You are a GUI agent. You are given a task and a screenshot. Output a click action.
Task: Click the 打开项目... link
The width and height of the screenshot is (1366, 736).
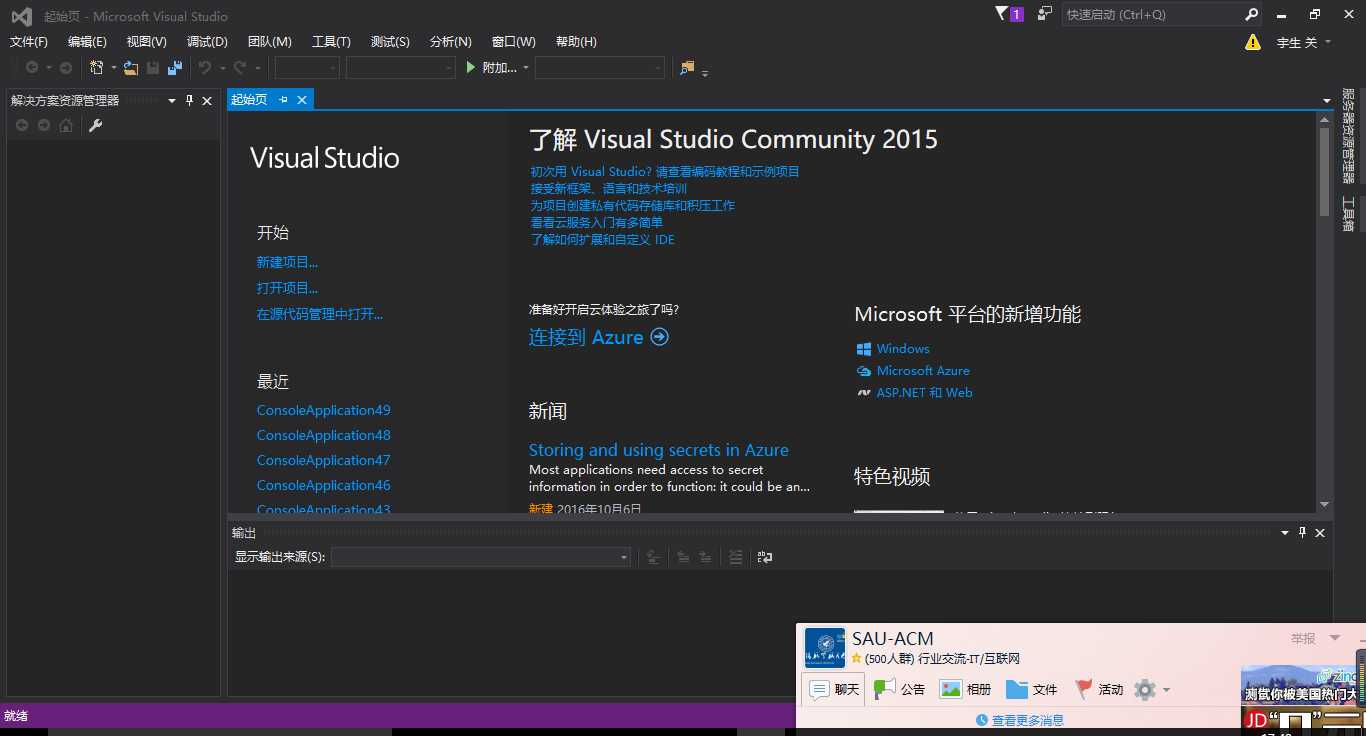click(x=287, y=288)
